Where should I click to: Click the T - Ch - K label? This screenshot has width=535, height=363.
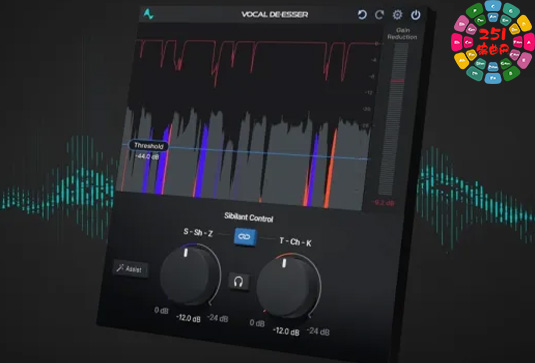point(295,242)
